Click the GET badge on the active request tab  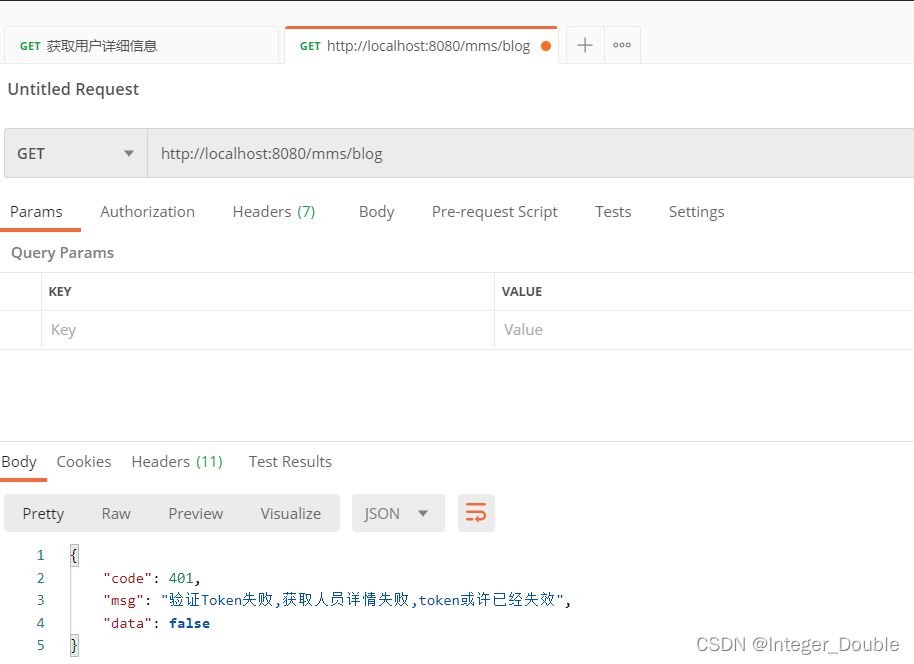tap(309, 45)
